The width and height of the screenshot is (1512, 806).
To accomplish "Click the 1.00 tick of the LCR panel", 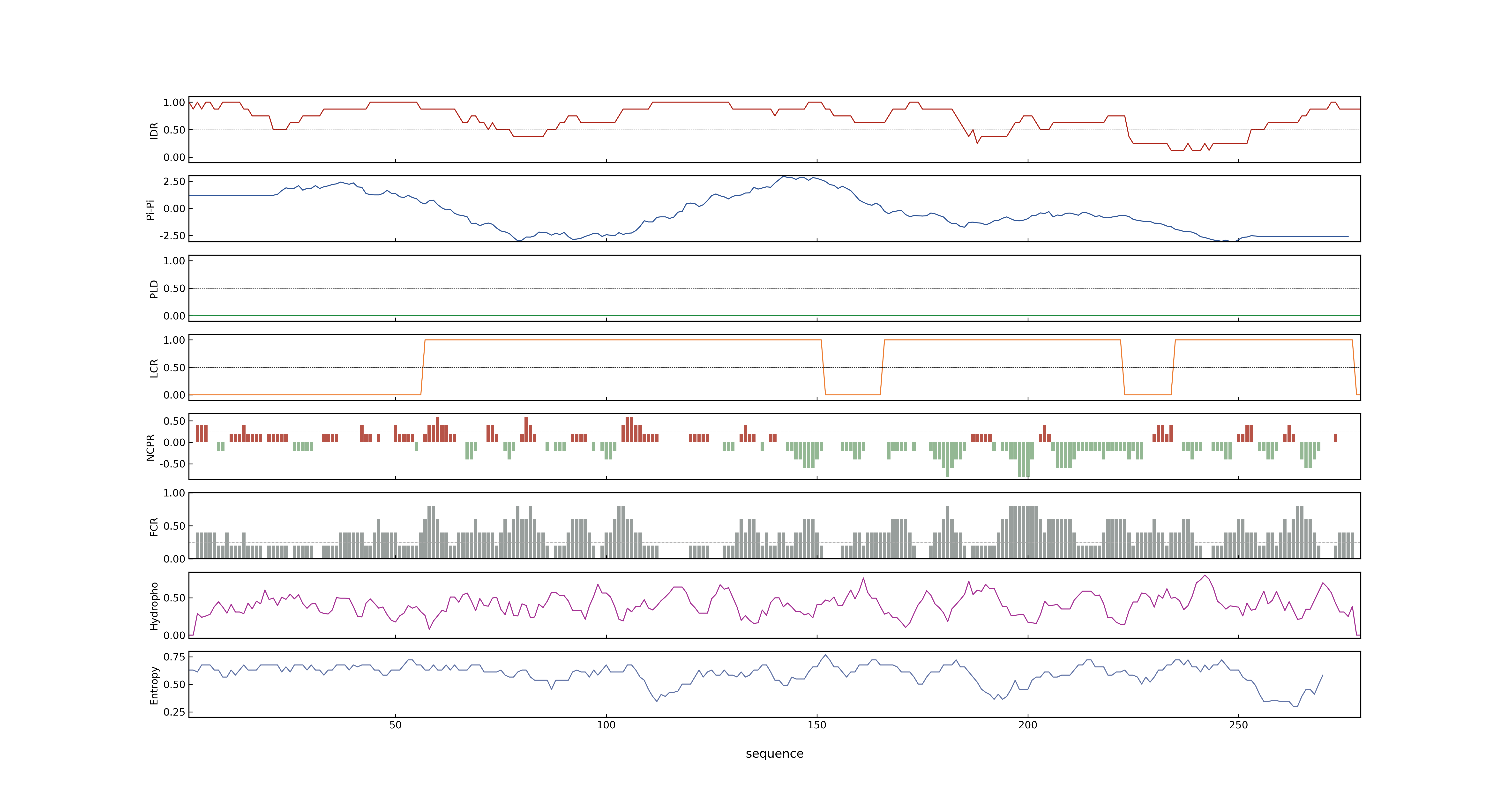I will [174, 340].
